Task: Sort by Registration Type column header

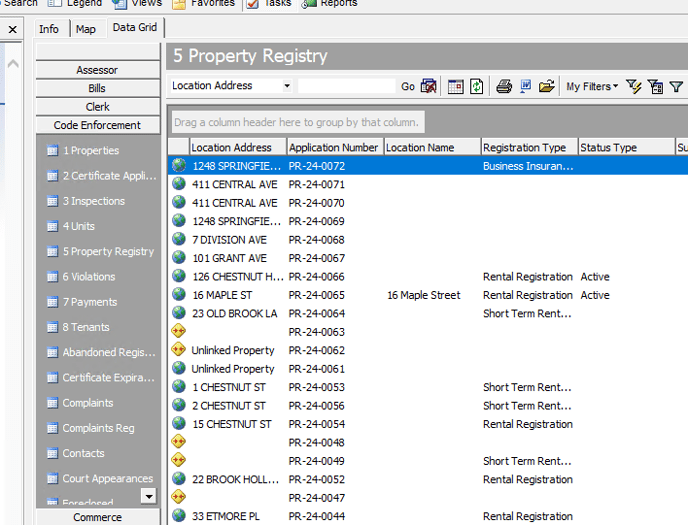Action: tap(529, 147)
